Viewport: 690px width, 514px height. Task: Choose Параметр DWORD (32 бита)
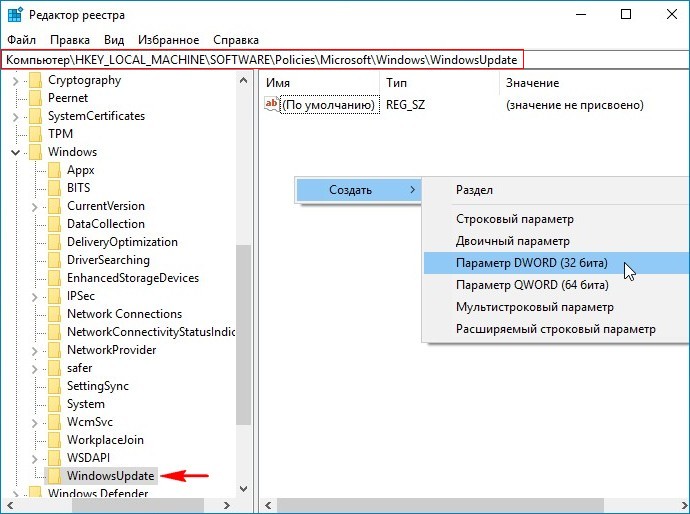click(557, 263)
